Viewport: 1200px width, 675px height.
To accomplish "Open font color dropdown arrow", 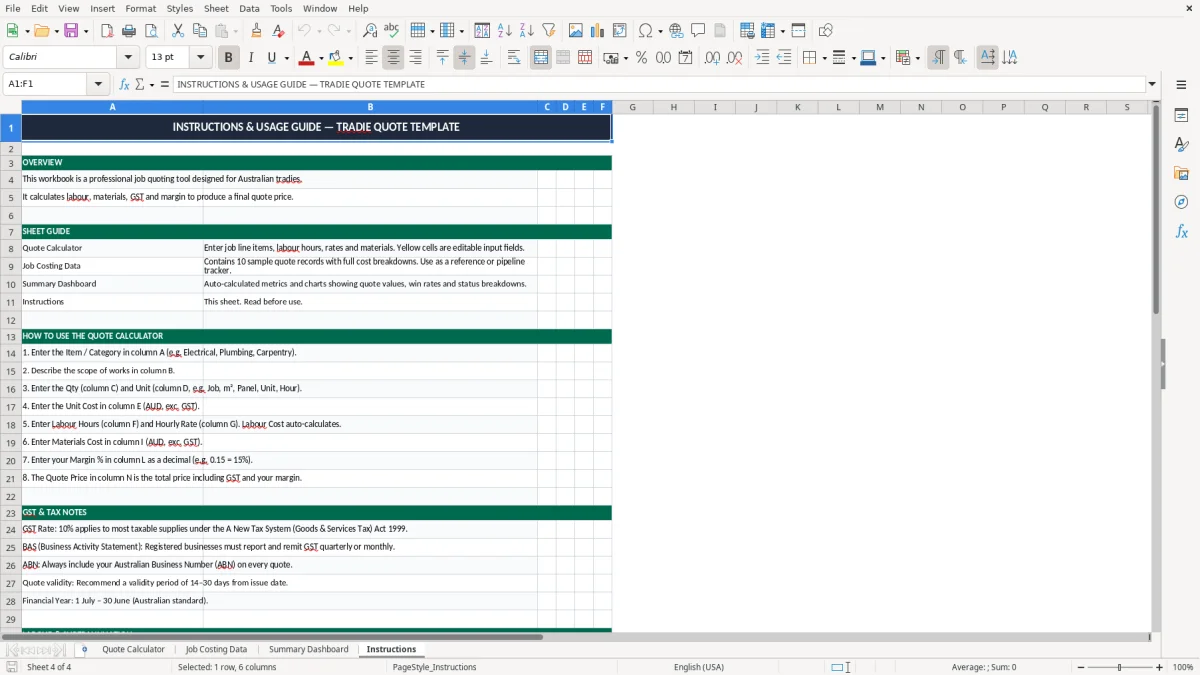I will 321,58.
